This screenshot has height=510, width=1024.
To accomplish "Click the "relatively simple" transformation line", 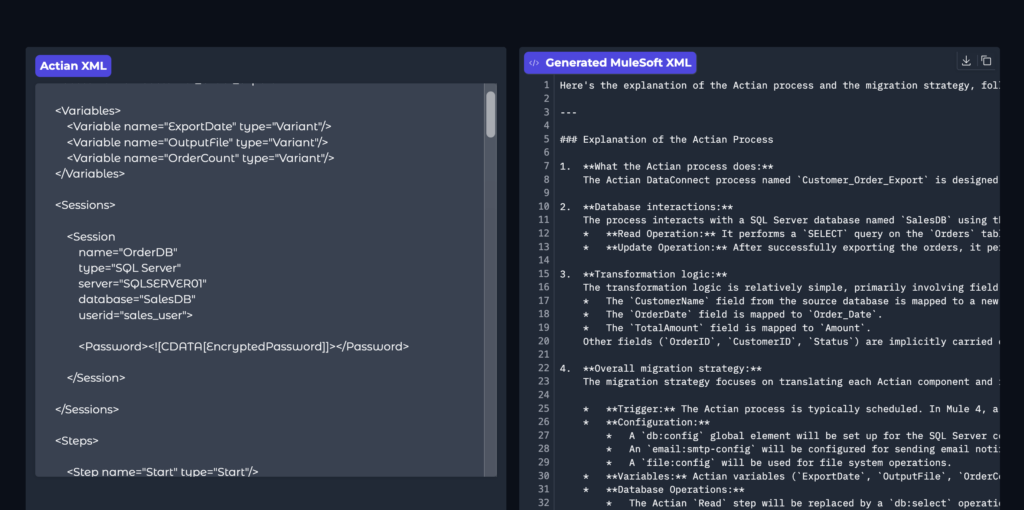I will pyautogui.click(x=791, y=287).
